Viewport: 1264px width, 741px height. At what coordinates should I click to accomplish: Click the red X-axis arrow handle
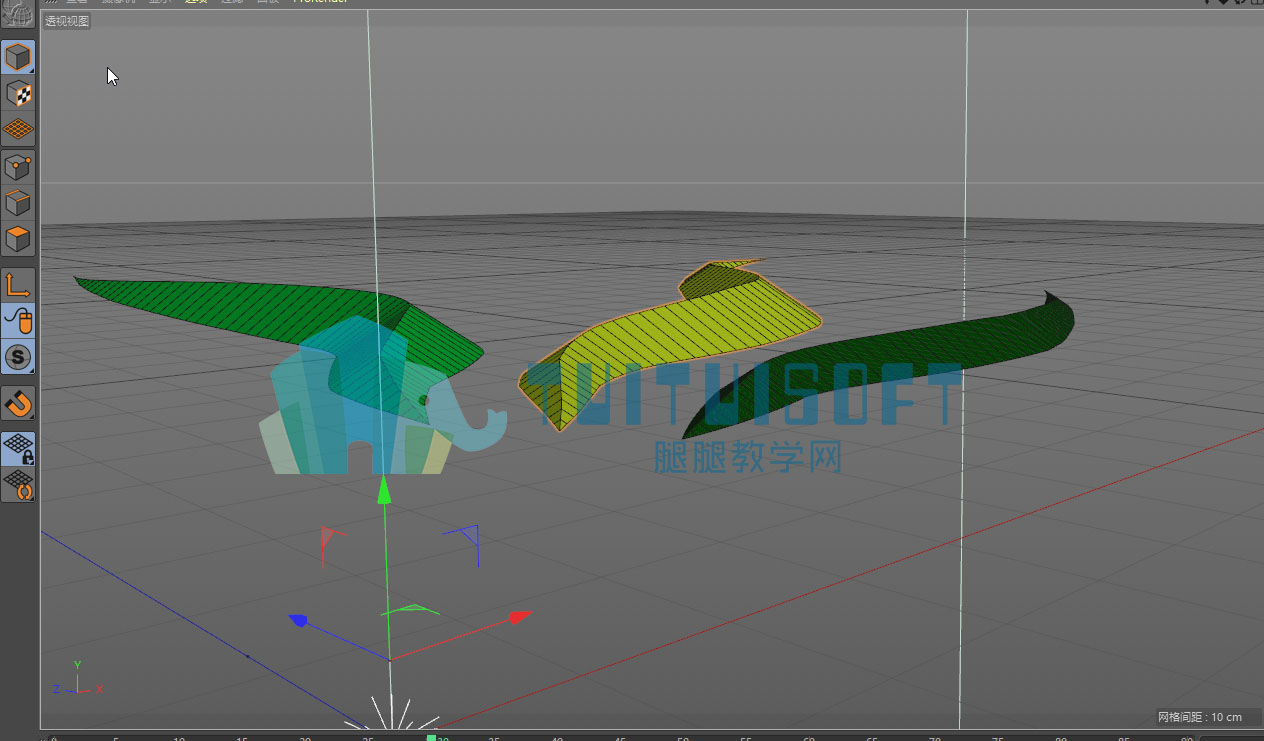520,617
